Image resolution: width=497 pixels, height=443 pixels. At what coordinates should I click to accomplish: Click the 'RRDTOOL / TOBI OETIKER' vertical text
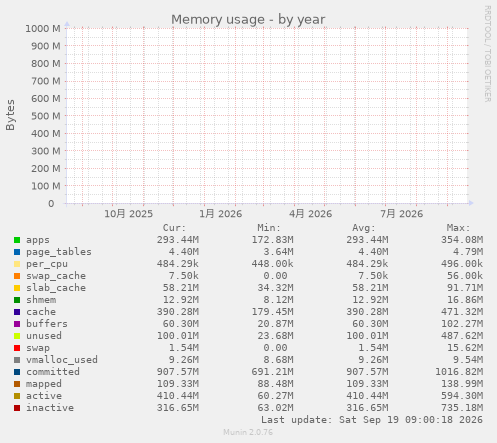click(x=487, y=54)
